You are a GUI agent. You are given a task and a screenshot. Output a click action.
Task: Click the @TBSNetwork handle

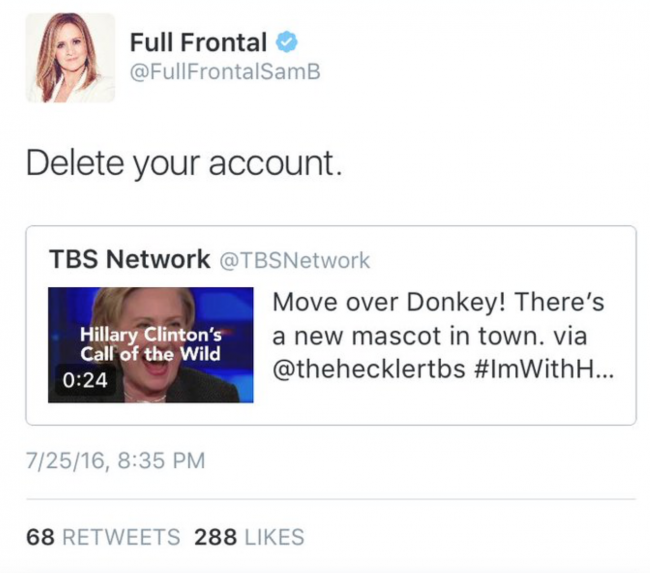294,261
